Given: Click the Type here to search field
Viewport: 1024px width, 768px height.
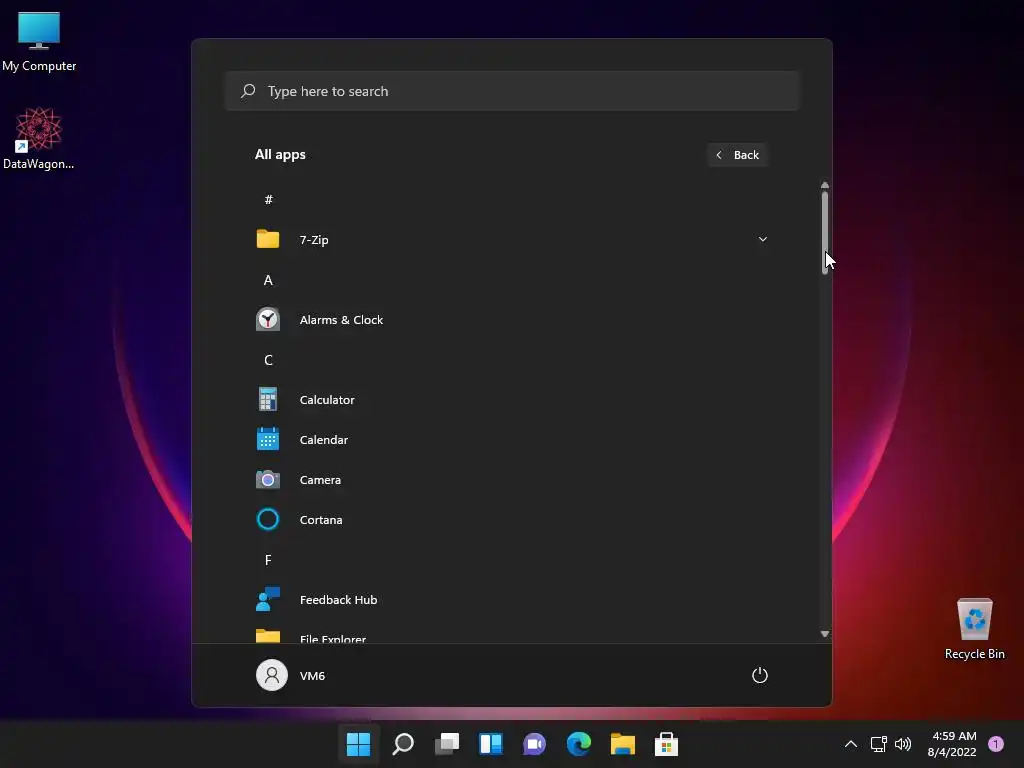Looking at the screenshot, I should tap(512, 91).
